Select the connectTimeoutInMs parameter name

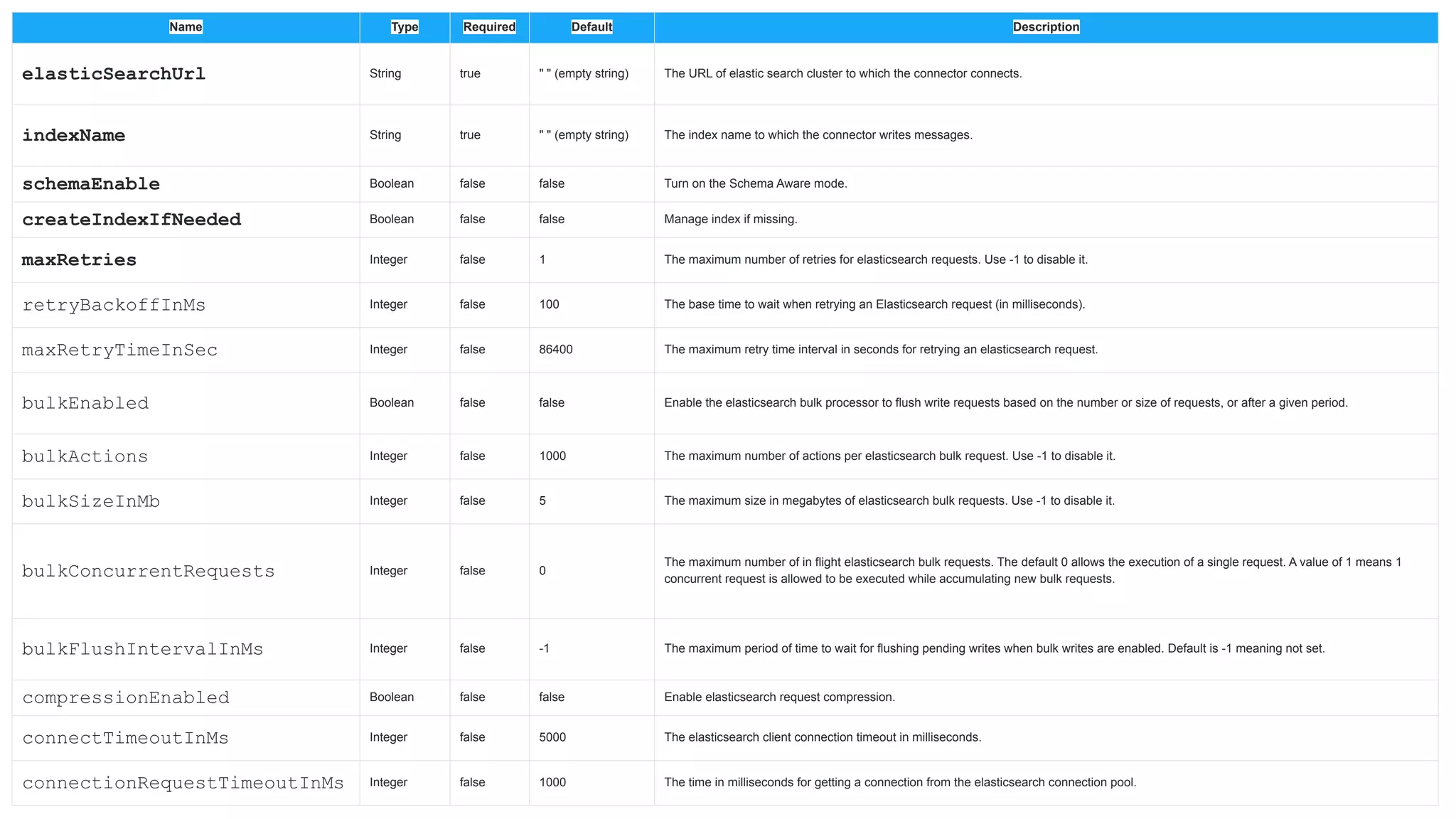126,738
